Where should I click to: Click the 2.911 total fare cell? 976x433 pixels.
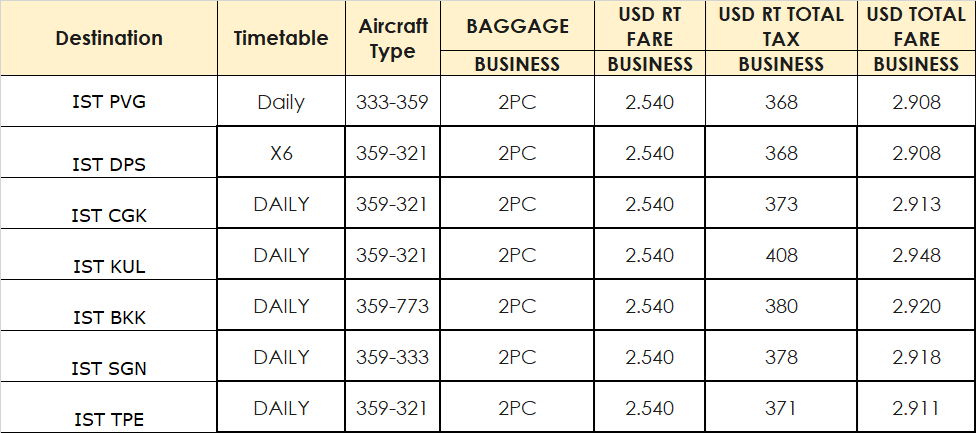(x=916, y=407)
